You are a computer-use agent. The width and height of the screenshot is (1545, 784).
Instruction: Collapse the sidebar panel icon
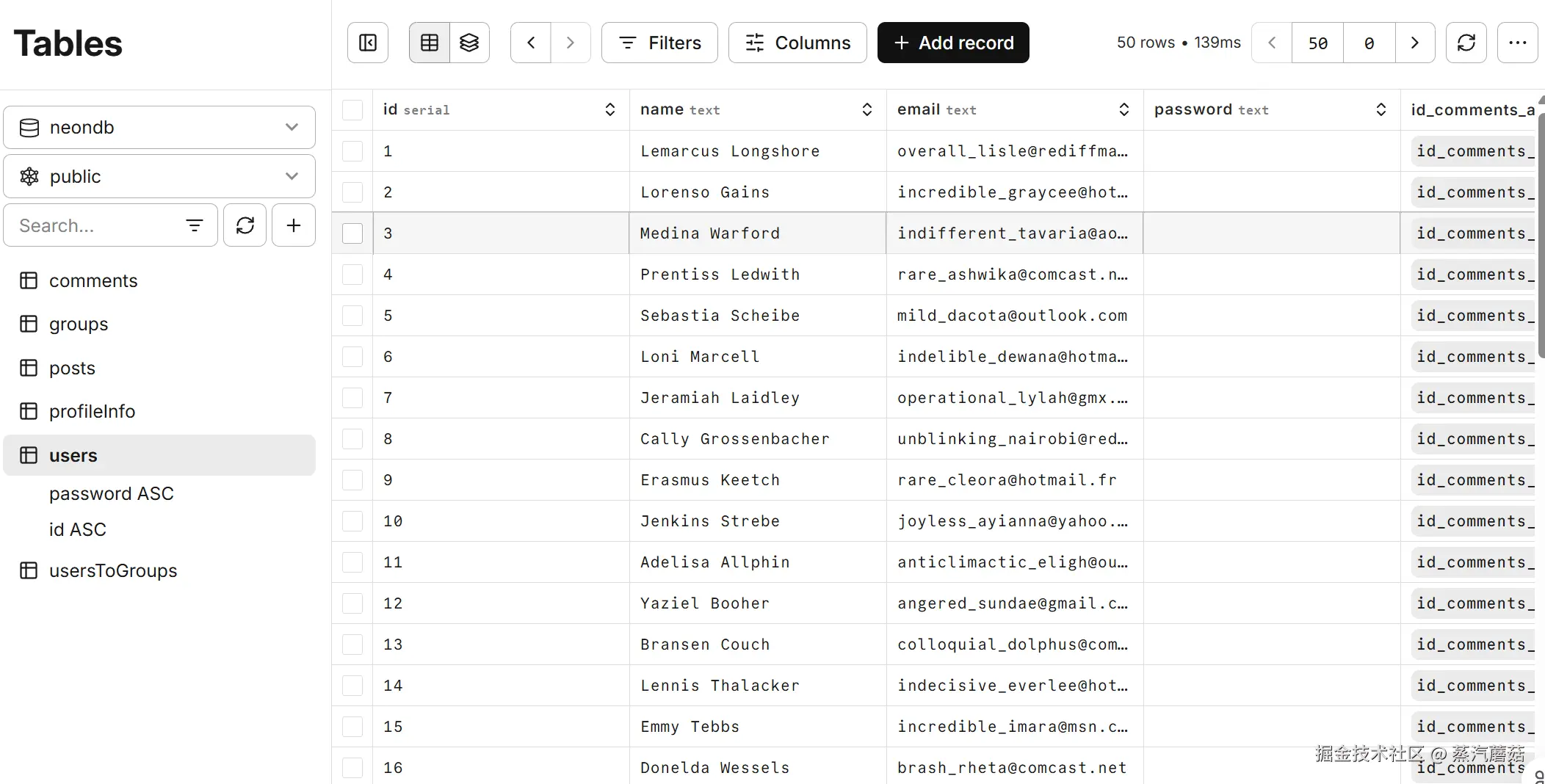[x=368, y=43]
